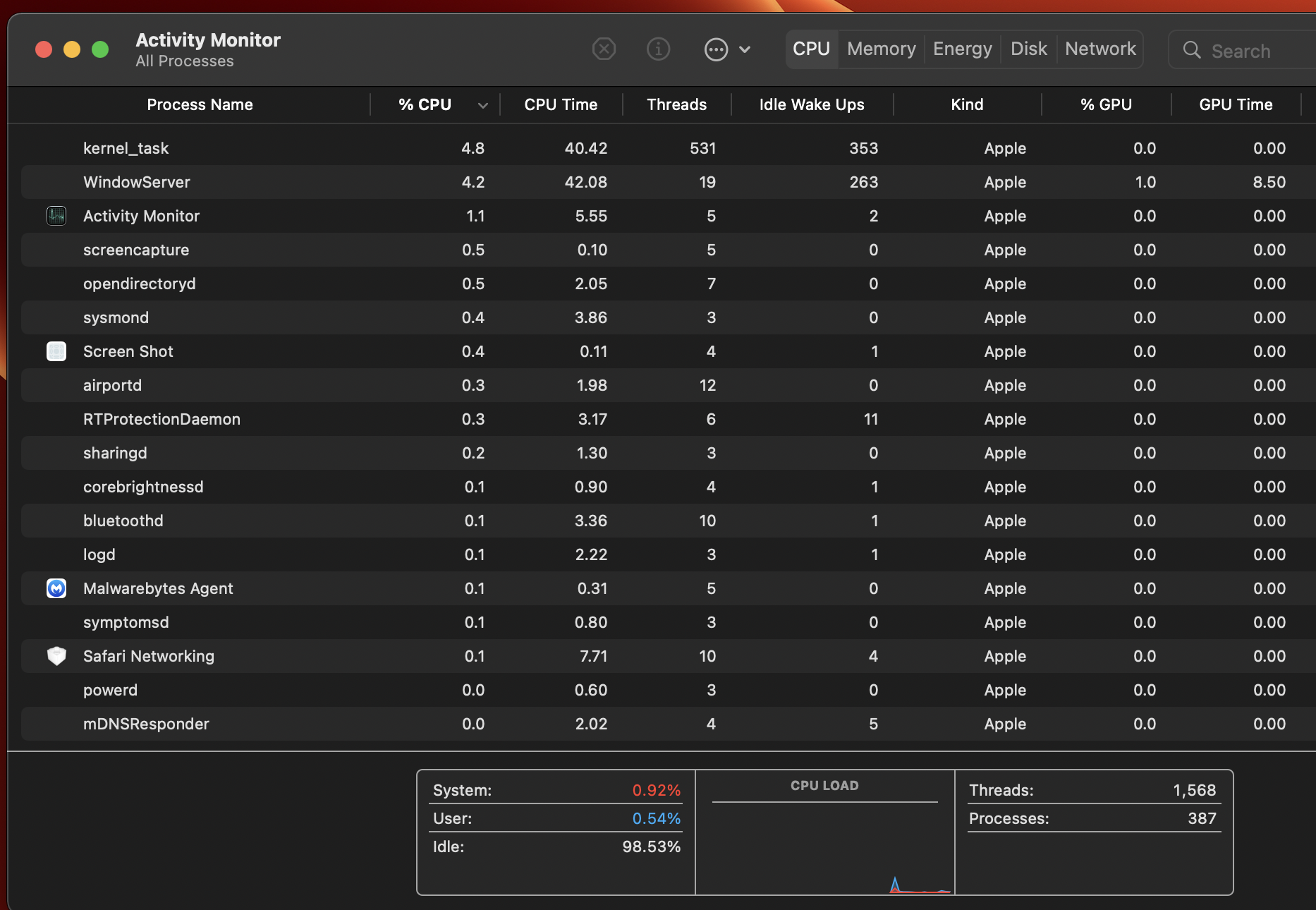Select the symptomsd process

pyautogui.click(x=668, y=622)
